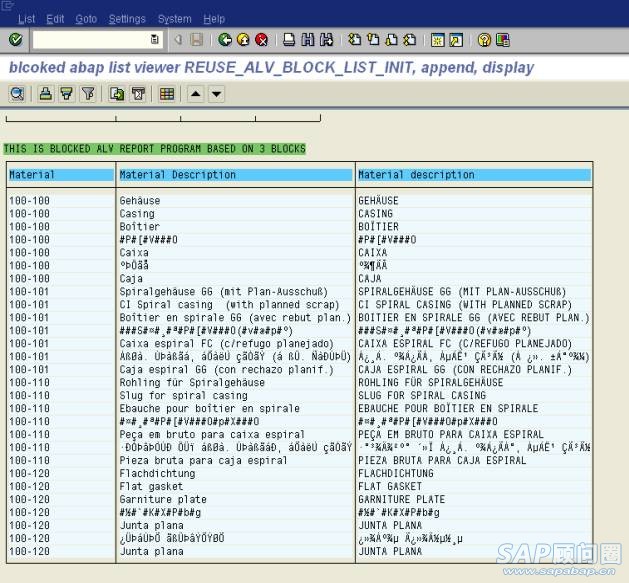
Task: Click the Material description third column header
Action: pos(474,175)
